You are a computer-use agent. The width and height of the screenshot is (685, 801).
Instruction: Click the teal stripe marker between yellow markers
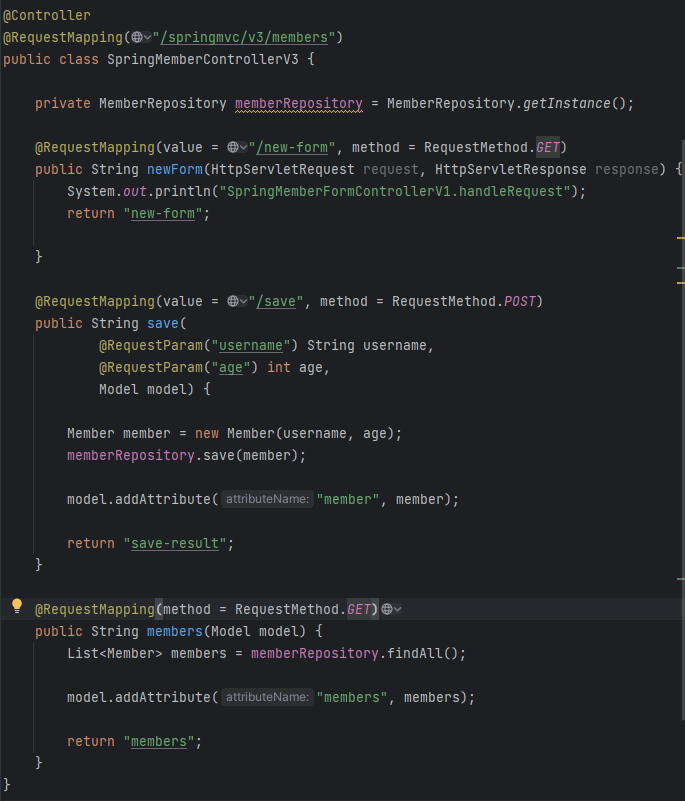pyautogui.click(x=680, y=268)
